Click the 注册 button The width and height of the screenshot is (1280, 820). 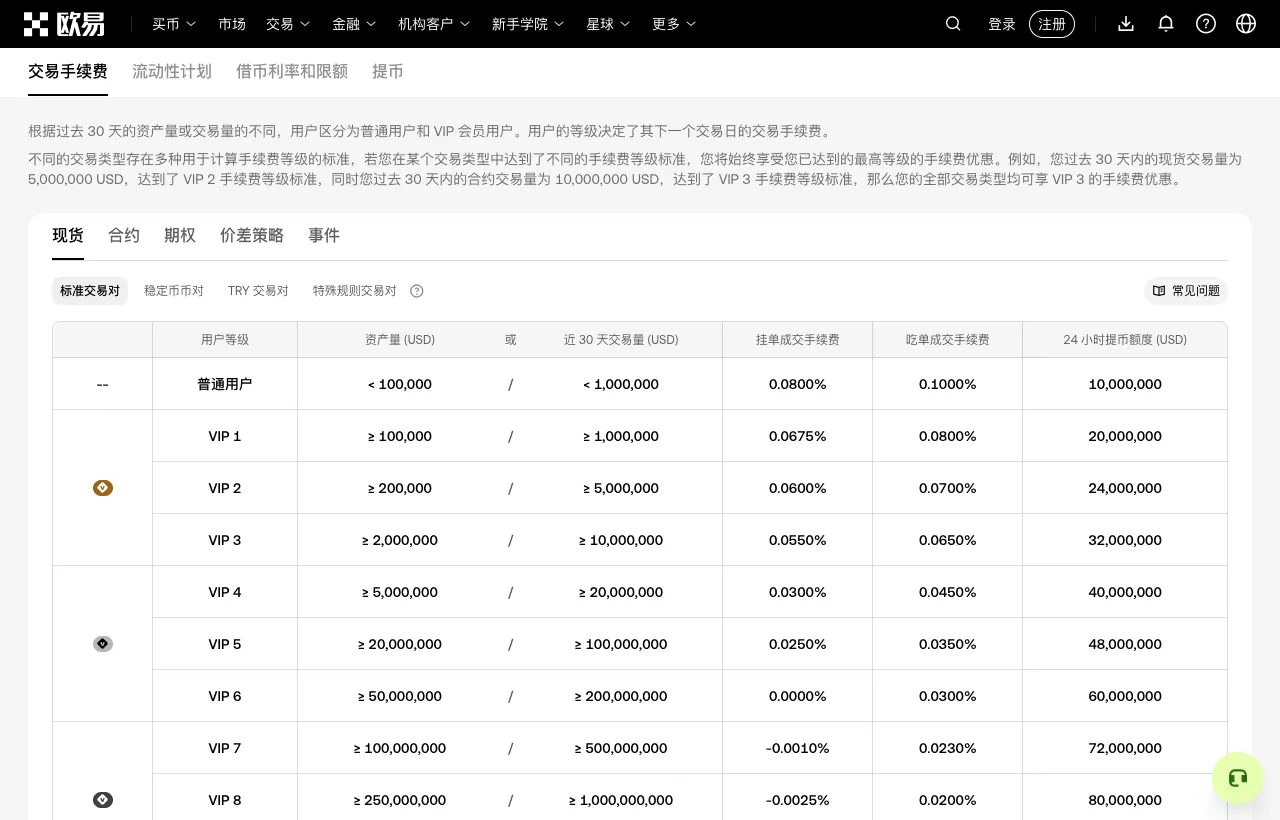coord(1052,24)
